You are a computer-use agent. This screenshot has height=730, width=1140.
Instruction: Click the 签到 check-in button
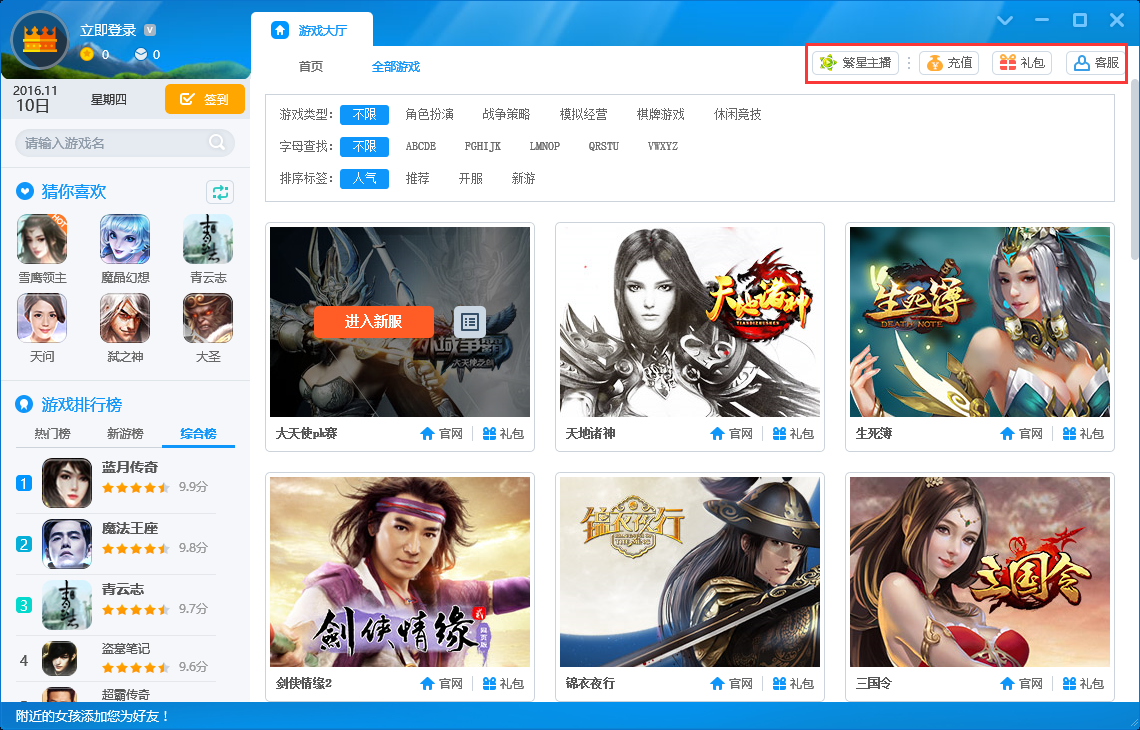(x=204, y=100)
